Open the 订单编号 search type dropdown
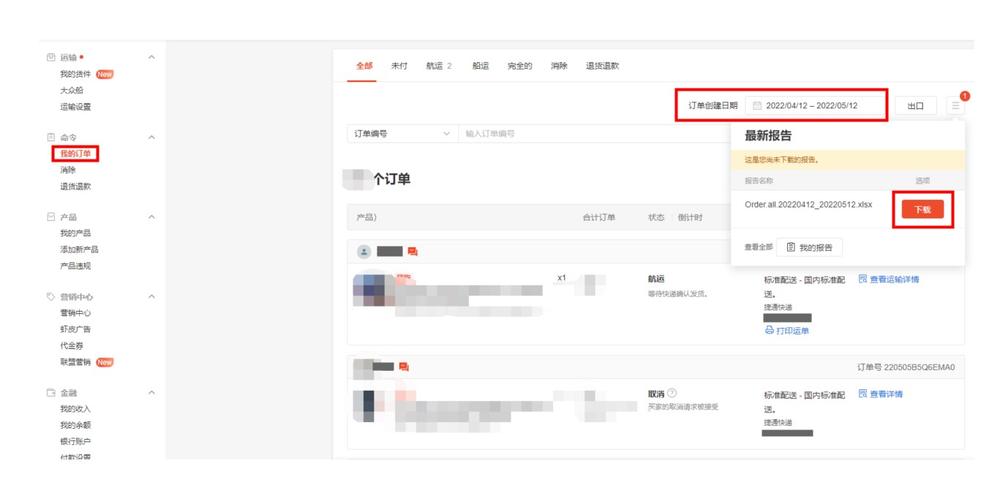Screen dimensions: 1000x488 (402, 134)
